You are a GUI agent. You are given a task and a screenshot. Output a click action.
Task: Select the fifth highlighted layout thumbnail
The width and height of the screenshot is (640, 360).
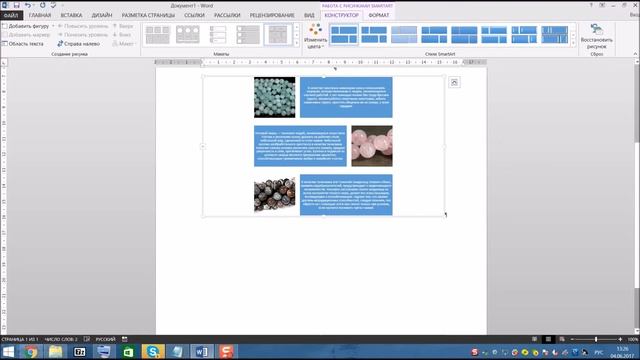pos(278,34)
